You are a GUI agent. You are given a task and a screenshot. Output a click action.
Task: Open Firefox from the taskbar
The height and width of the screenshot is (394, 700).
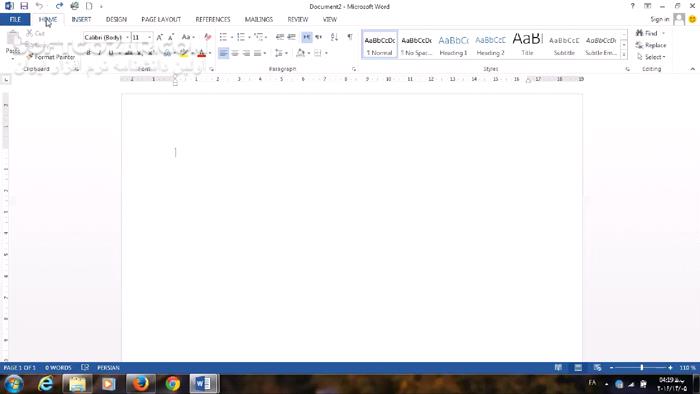(141, 383)
